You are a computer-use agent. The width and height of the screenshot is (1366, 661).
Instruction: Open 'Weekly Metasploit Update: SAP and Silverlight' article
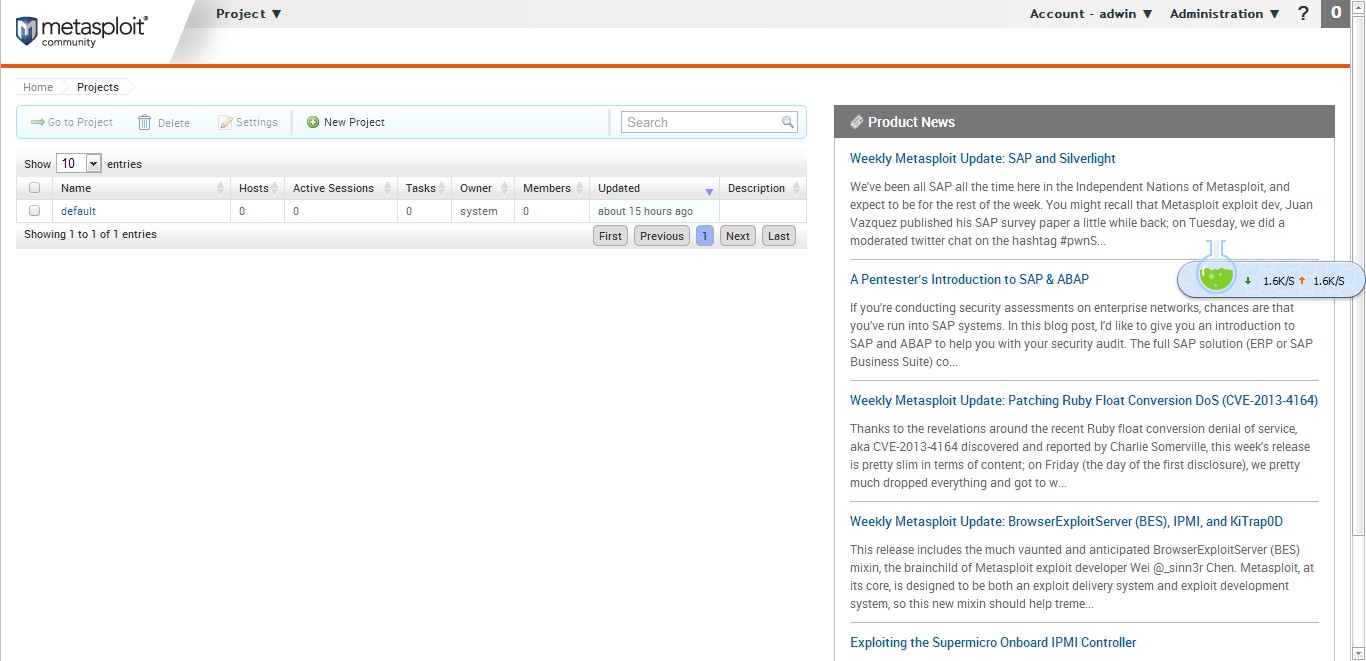click(983, 158)
